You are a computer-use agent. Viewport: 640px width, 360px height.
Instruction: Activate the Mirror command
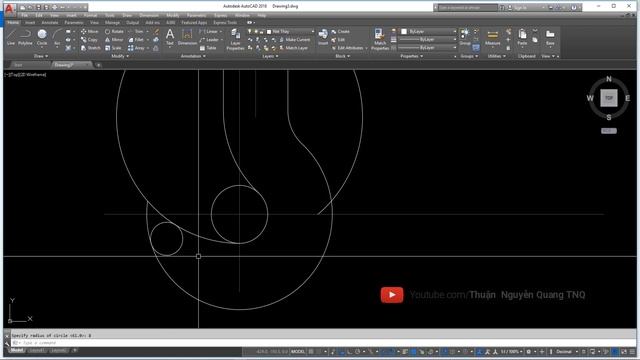[x=114, y=40]
